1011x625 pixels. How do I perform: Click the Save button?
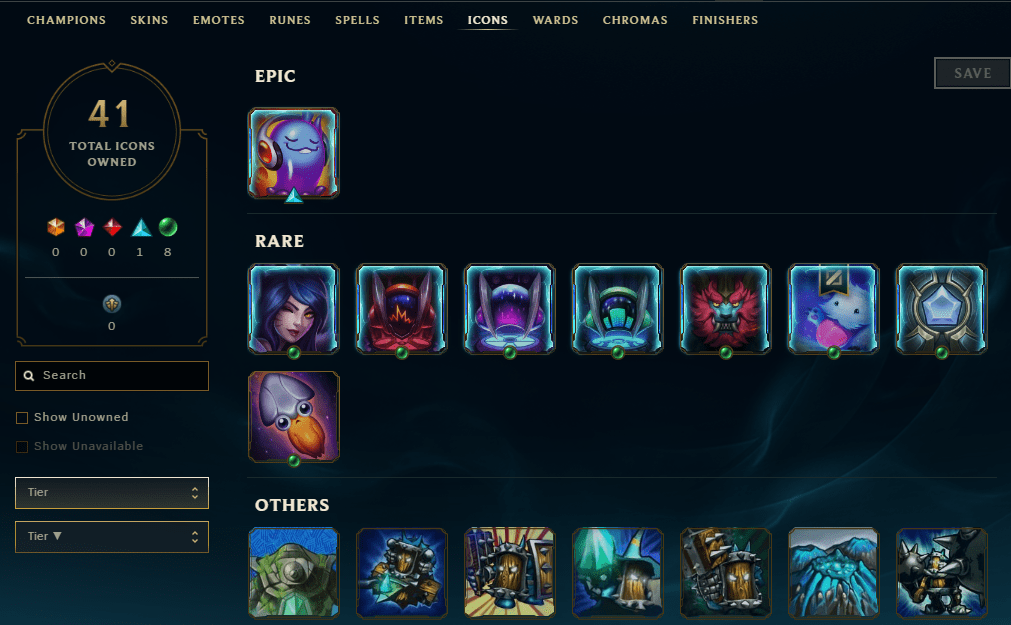972,73
